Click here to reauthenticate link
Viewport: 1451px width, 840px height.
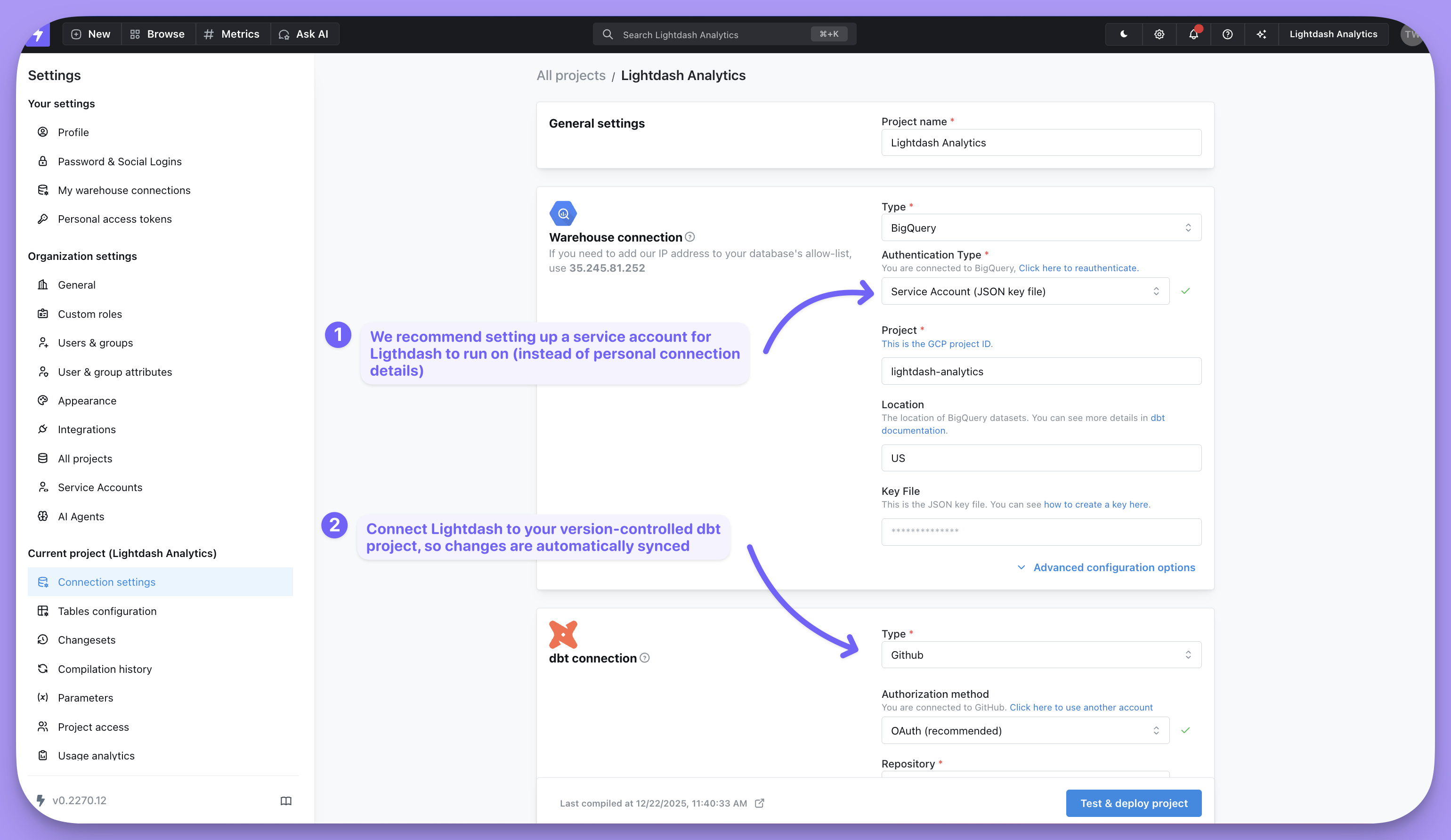coord(1078,268)
